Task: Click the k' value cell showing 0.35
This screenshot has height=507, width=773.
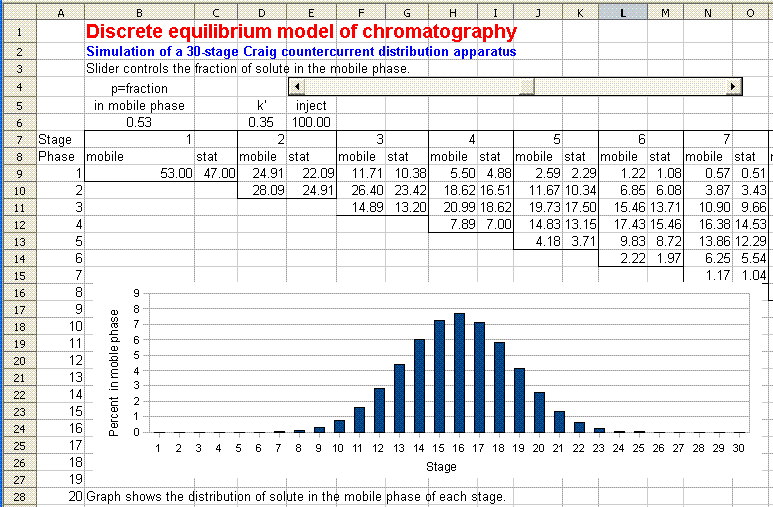Action: (x=261, y=121)
